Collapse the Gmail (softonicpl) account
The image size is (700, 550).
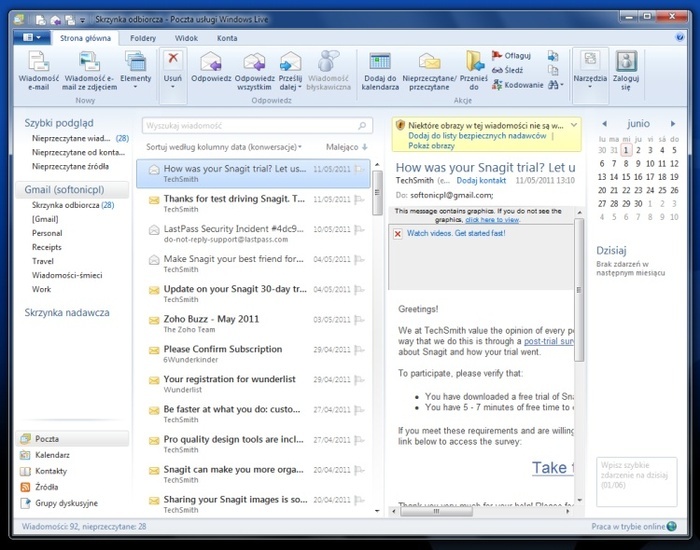point(72,190)
